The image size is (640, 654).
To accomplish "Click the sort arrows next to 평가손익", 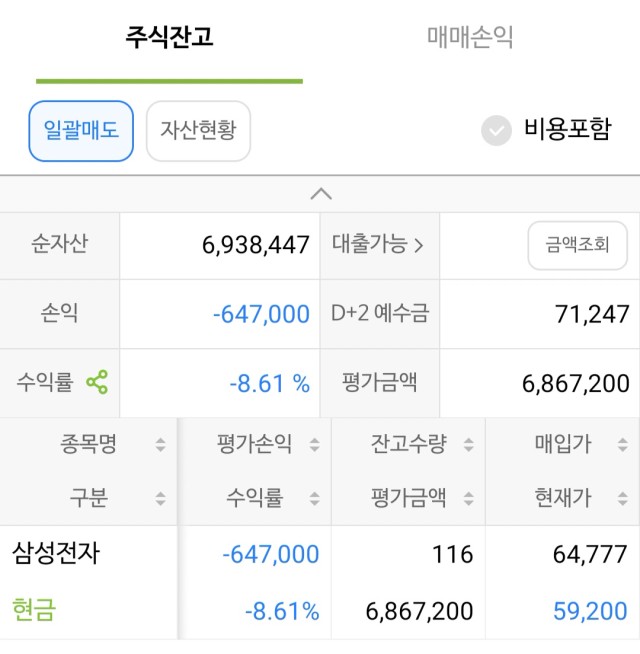I will tap(315, 445).
